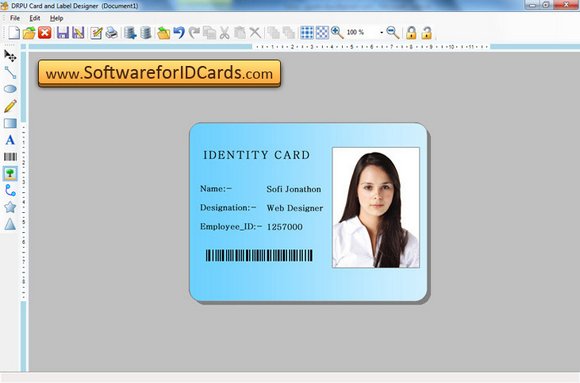Viewport: 580px width, 383px height.
Task: Open the Help menu
Action: tap(57, 18)
